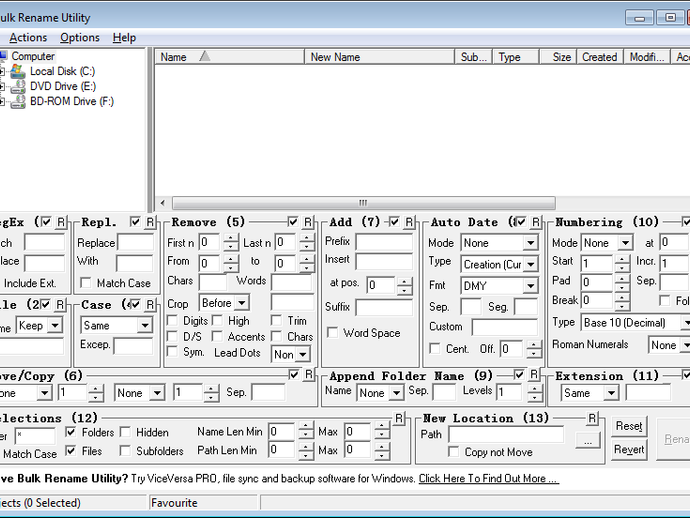Viewport: 690px width, 518px height.
Task: Click file list horizontal scrollbar thumb
Action: pos(363,203)
